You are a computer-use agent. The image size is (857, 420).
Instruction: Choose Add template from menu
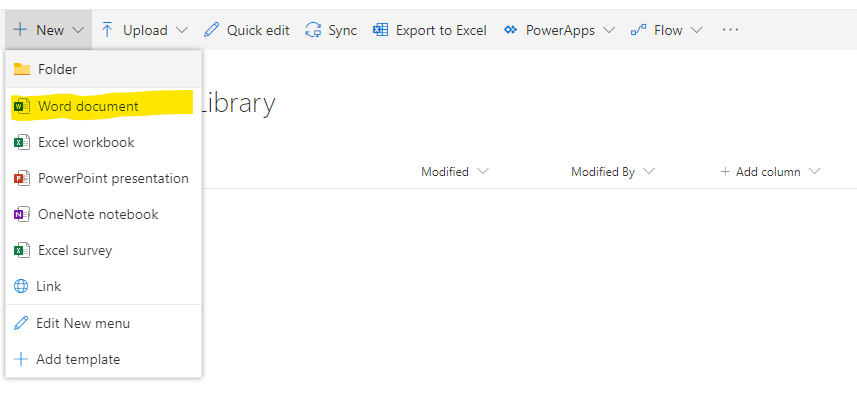pos(78,359)
